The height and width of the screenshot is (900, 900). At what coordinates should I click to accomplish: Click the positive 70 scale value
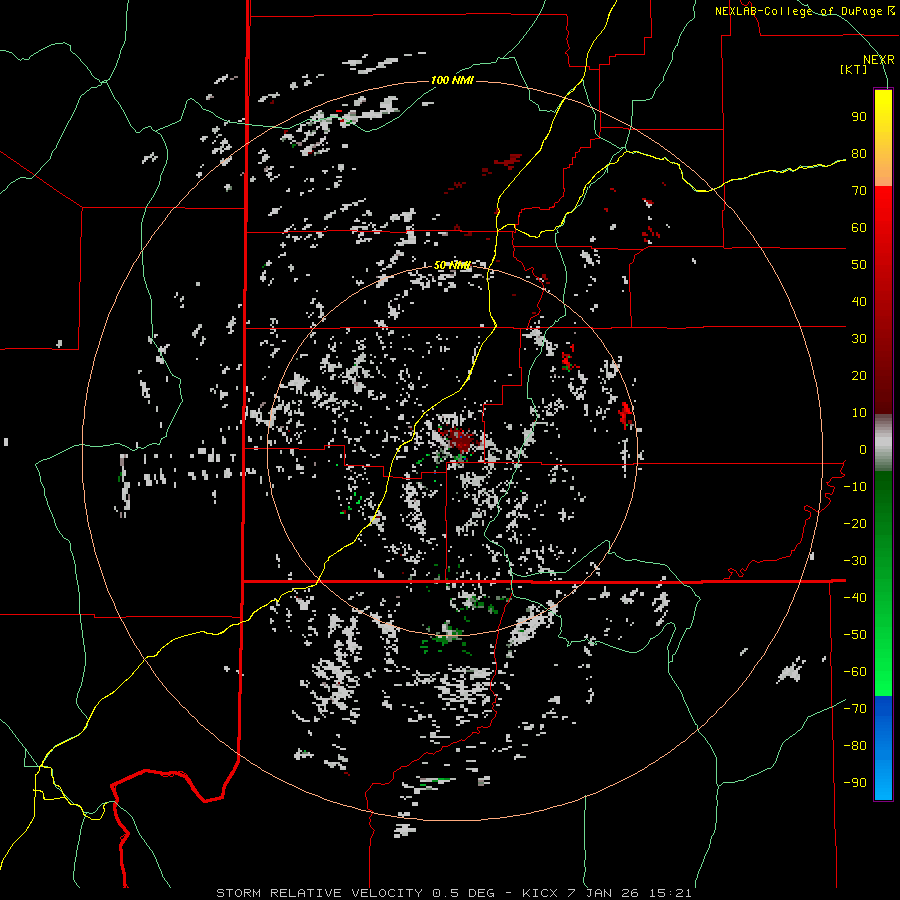[859, 191]
